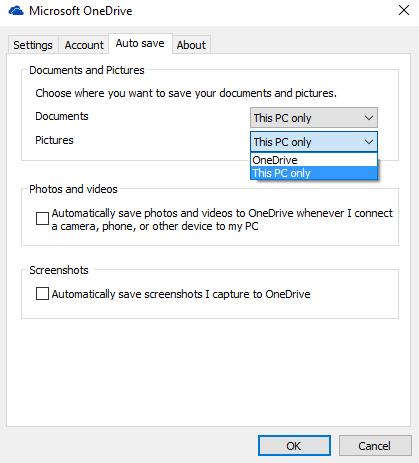Click the Pictures field label
The width and height of the screenshot is (419, 463).
coord(54,140)
